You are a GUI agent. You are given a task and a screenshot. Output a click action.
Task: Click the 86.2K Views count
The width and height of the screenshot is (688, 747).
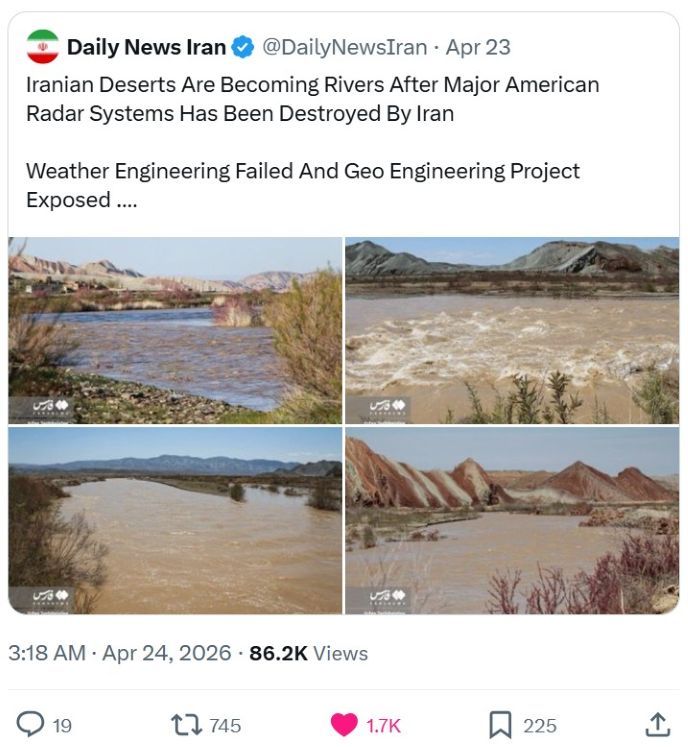tap(309, 653)
